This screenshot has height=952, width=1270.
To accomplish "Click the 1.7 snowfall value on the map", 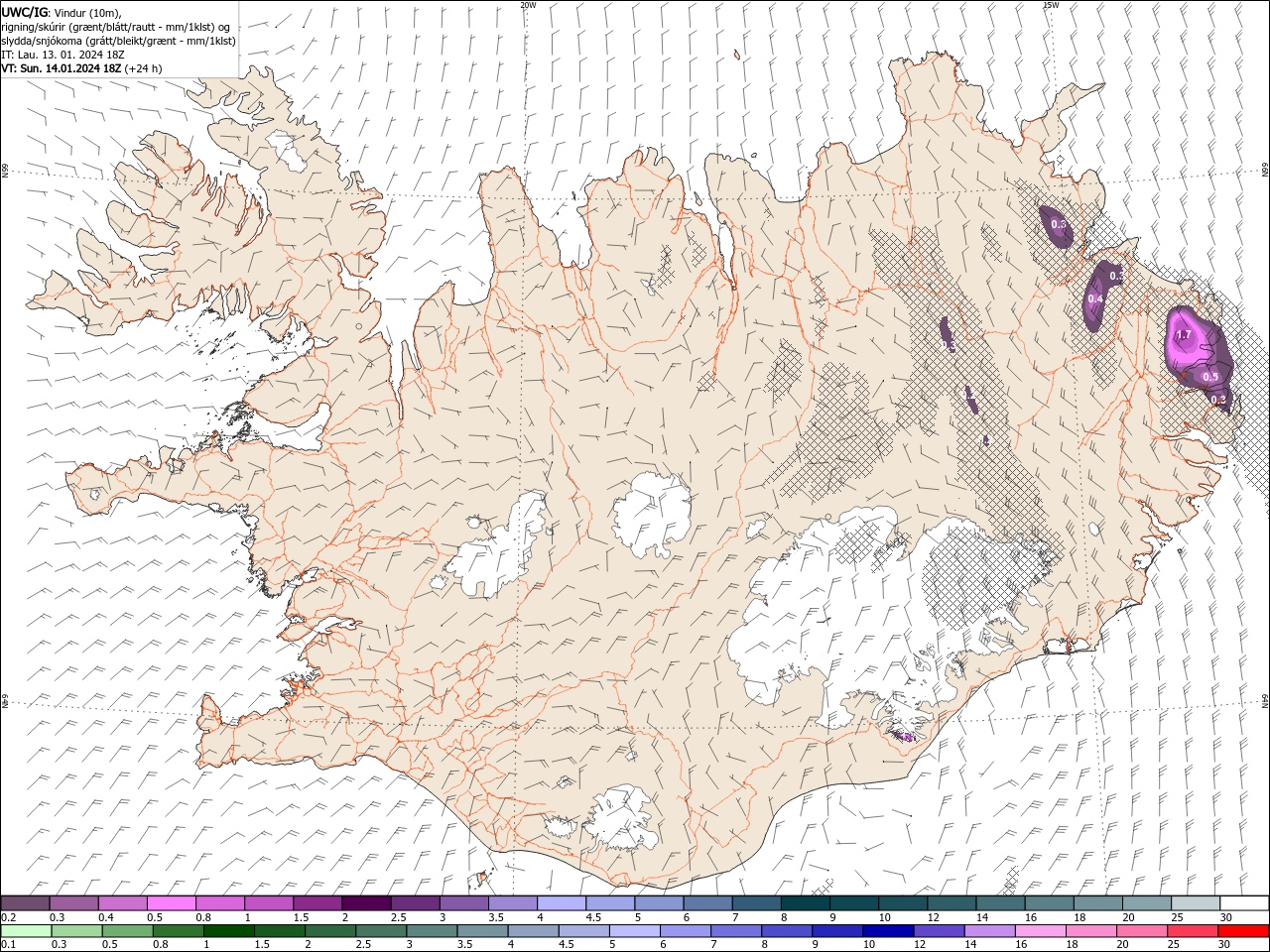I will click(1184, 335).
